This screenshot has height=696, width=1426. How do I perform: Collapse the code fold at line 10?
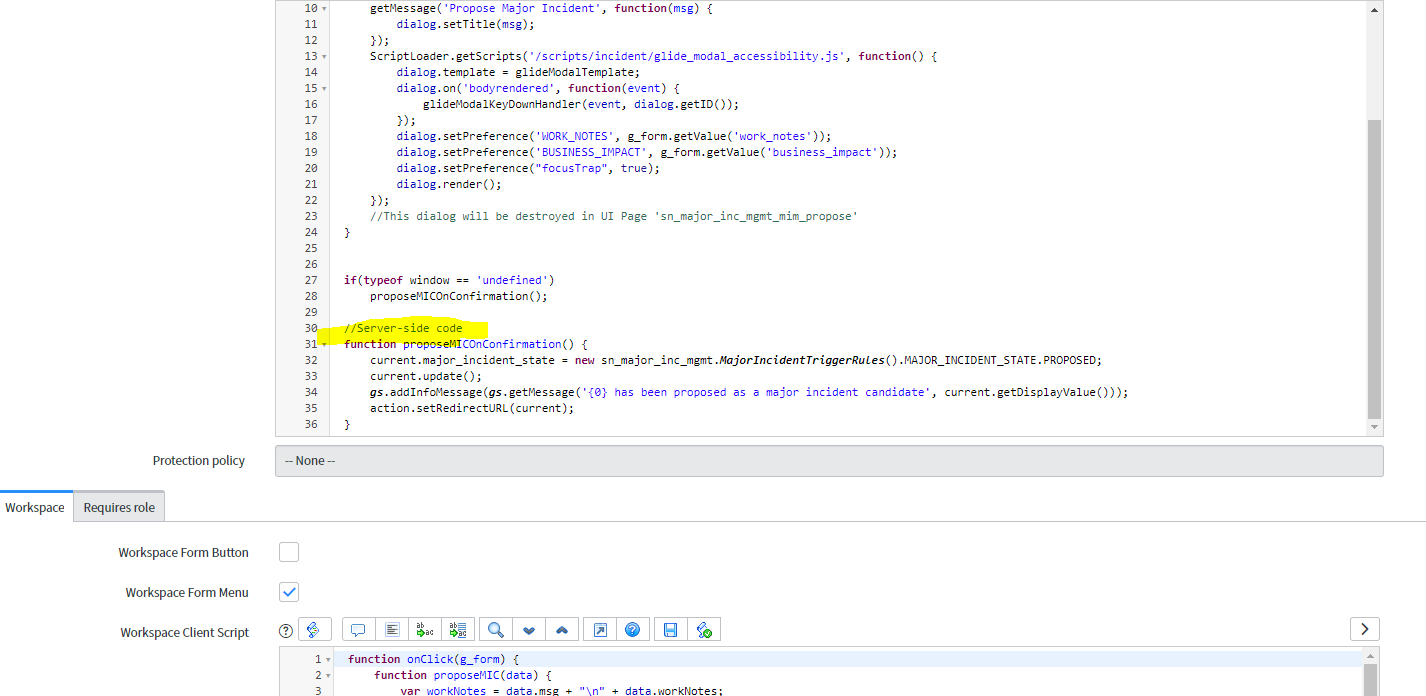[324, 8]
